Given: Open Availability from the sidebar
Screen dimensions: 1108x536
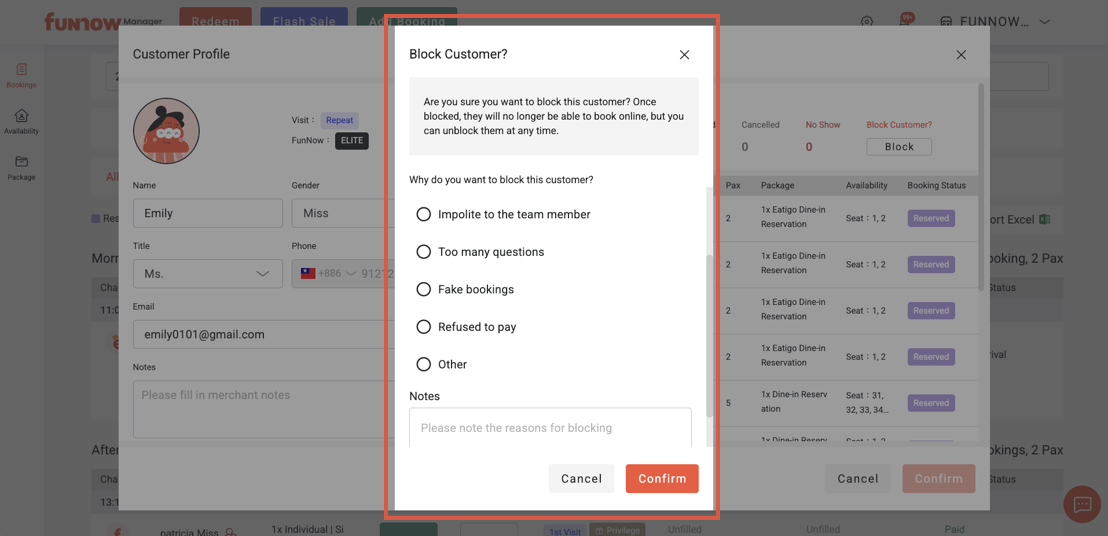Looking at the screenshot, I should [x=21, y=122].
